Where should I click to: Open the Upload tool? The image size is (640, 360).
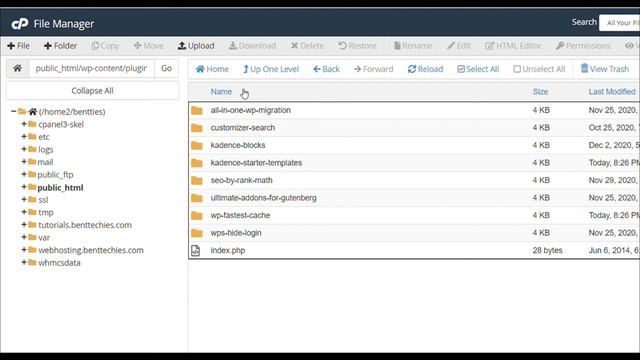[x=196, y=46]
